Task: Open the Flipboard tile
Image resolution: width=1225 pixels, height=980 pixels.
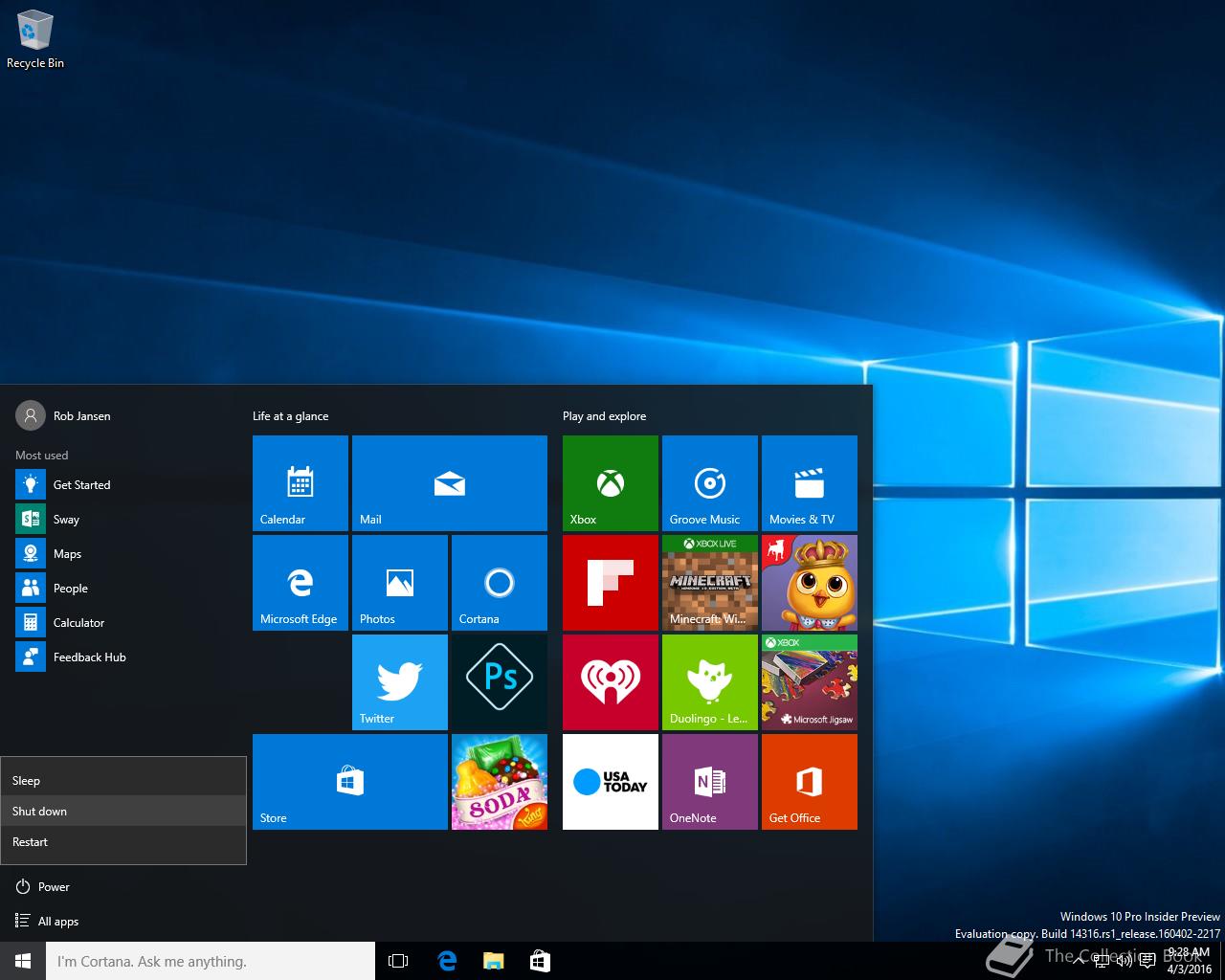Action: tap(611, 583)
